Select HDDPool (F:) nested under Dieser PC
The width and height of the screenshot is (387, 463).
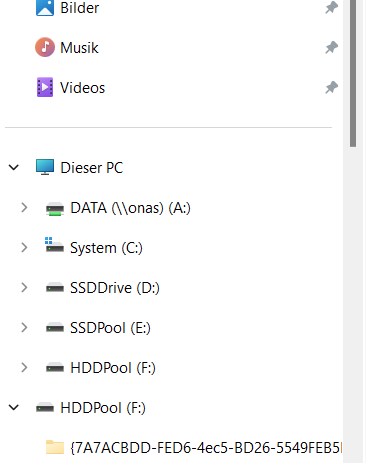(113, 368)
